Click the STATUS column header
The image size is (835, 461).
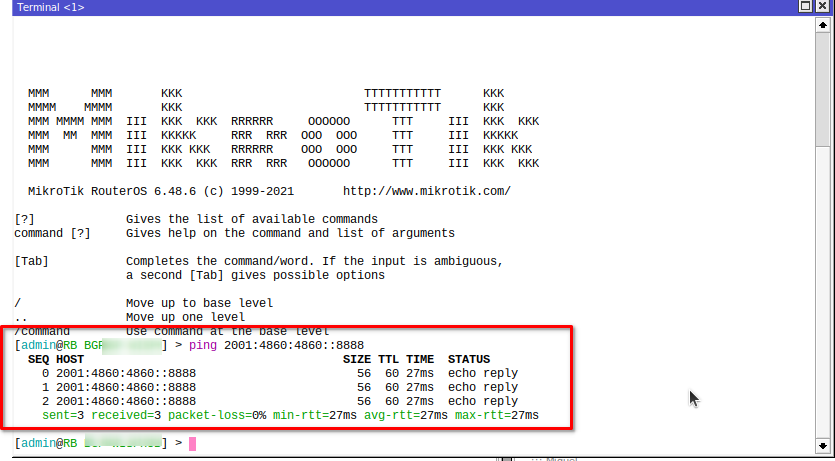coord(469,359)
